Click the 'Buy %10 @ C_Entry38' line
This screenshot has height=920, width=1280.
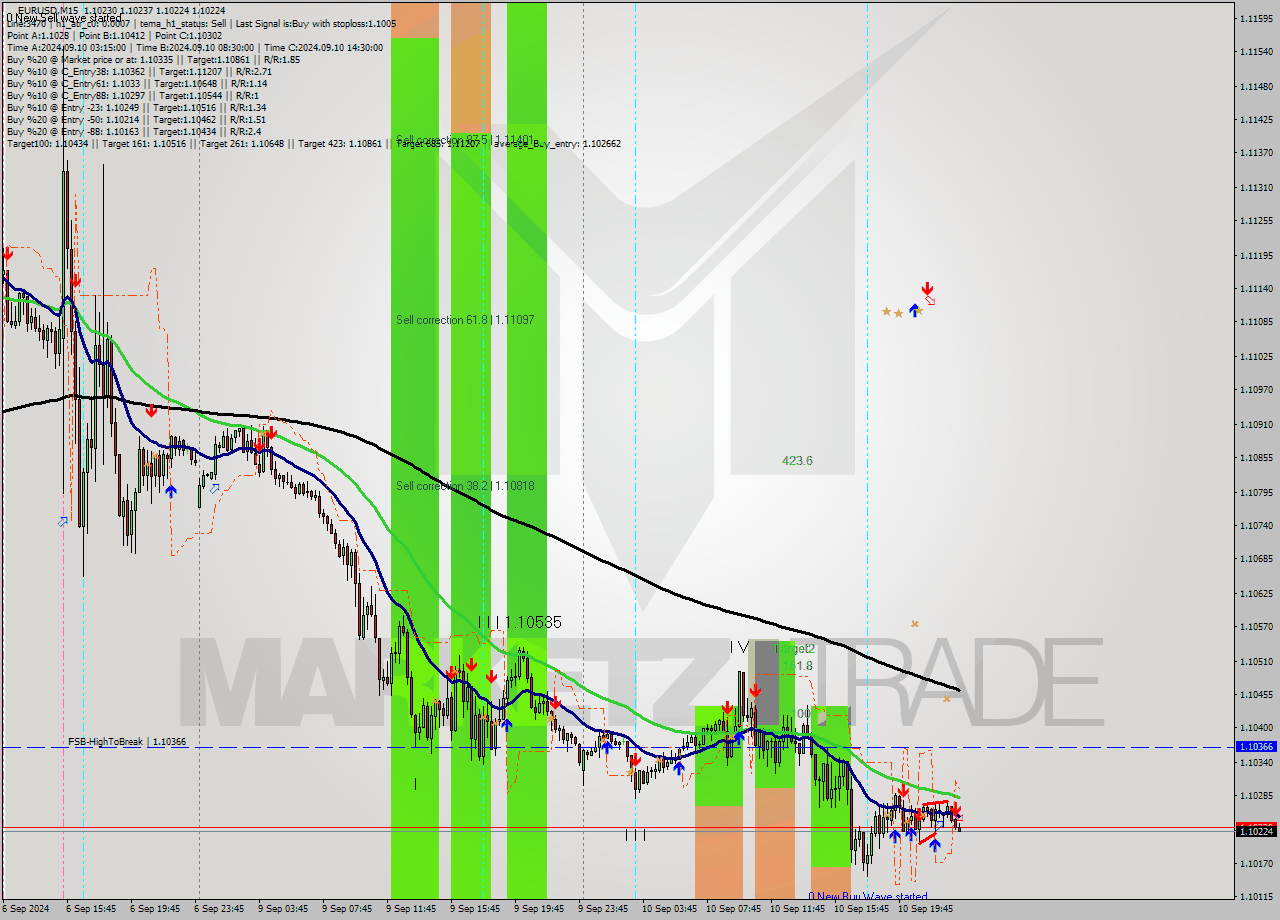tap(139, 71)
